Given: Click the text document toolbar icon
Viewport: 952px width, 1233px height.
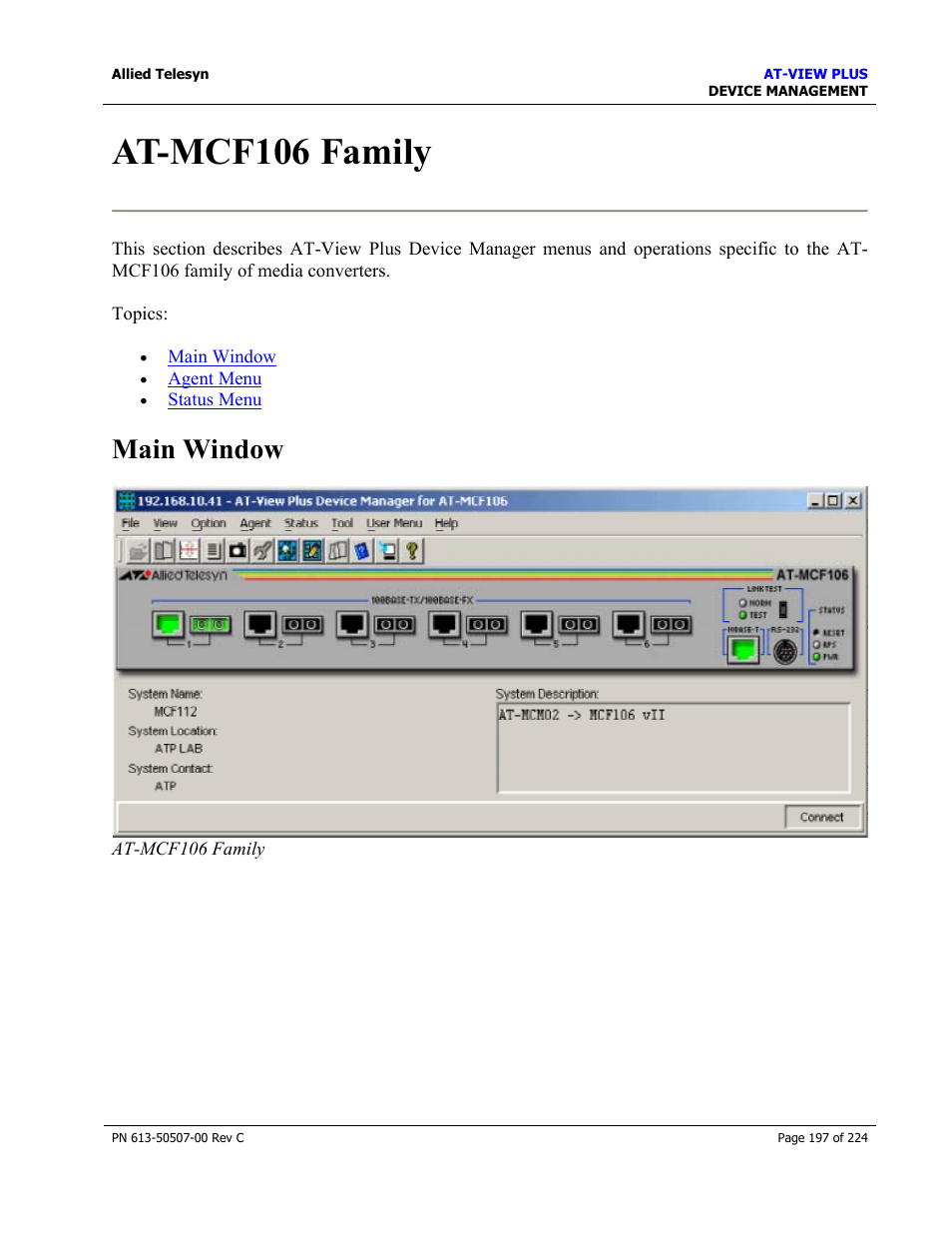Looking at the screenshot, I should (x=213, y=550).
